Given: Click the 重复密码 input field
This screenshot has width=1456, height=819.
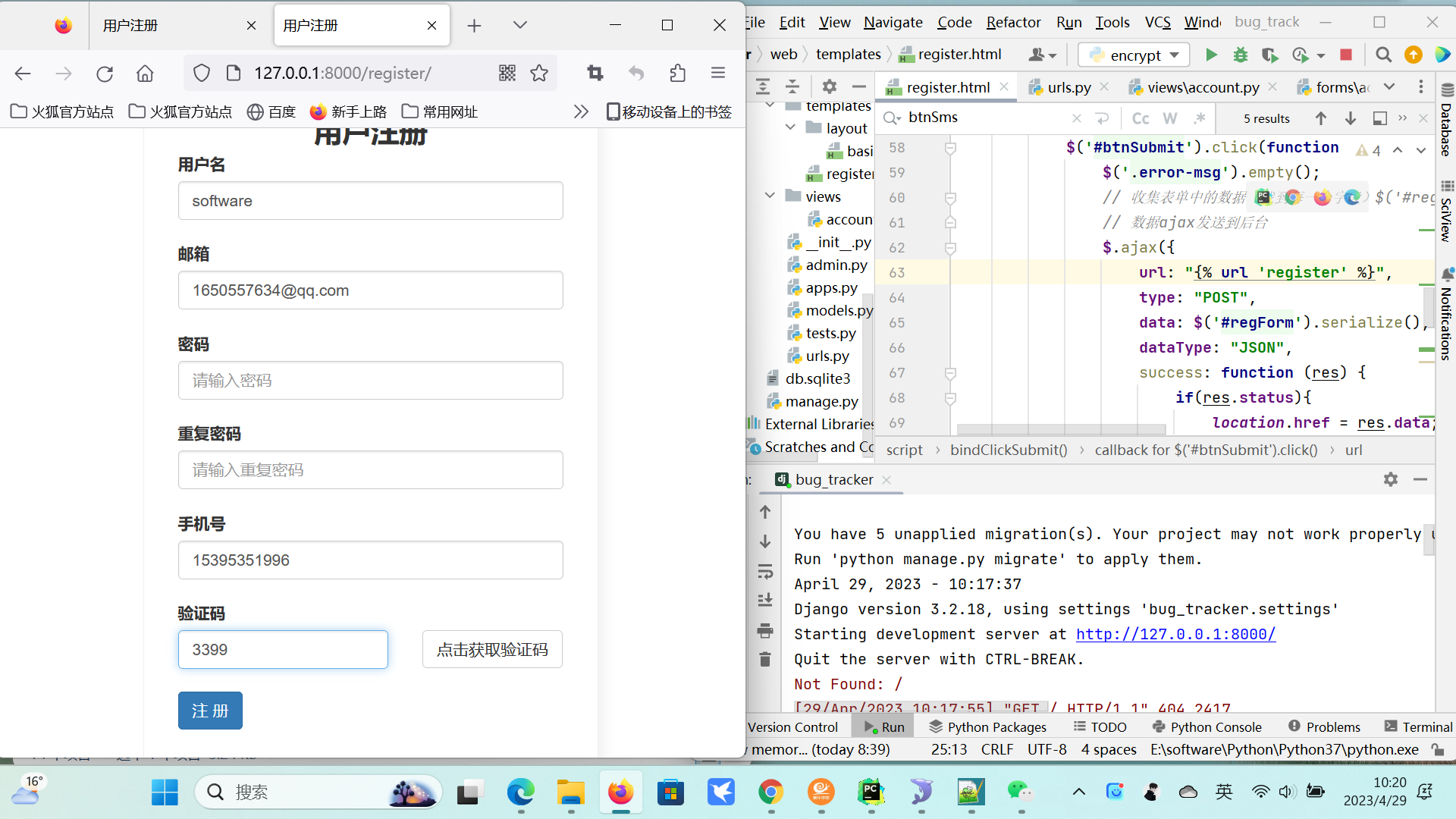Looking at the screenshot, I should click(370, 469).
